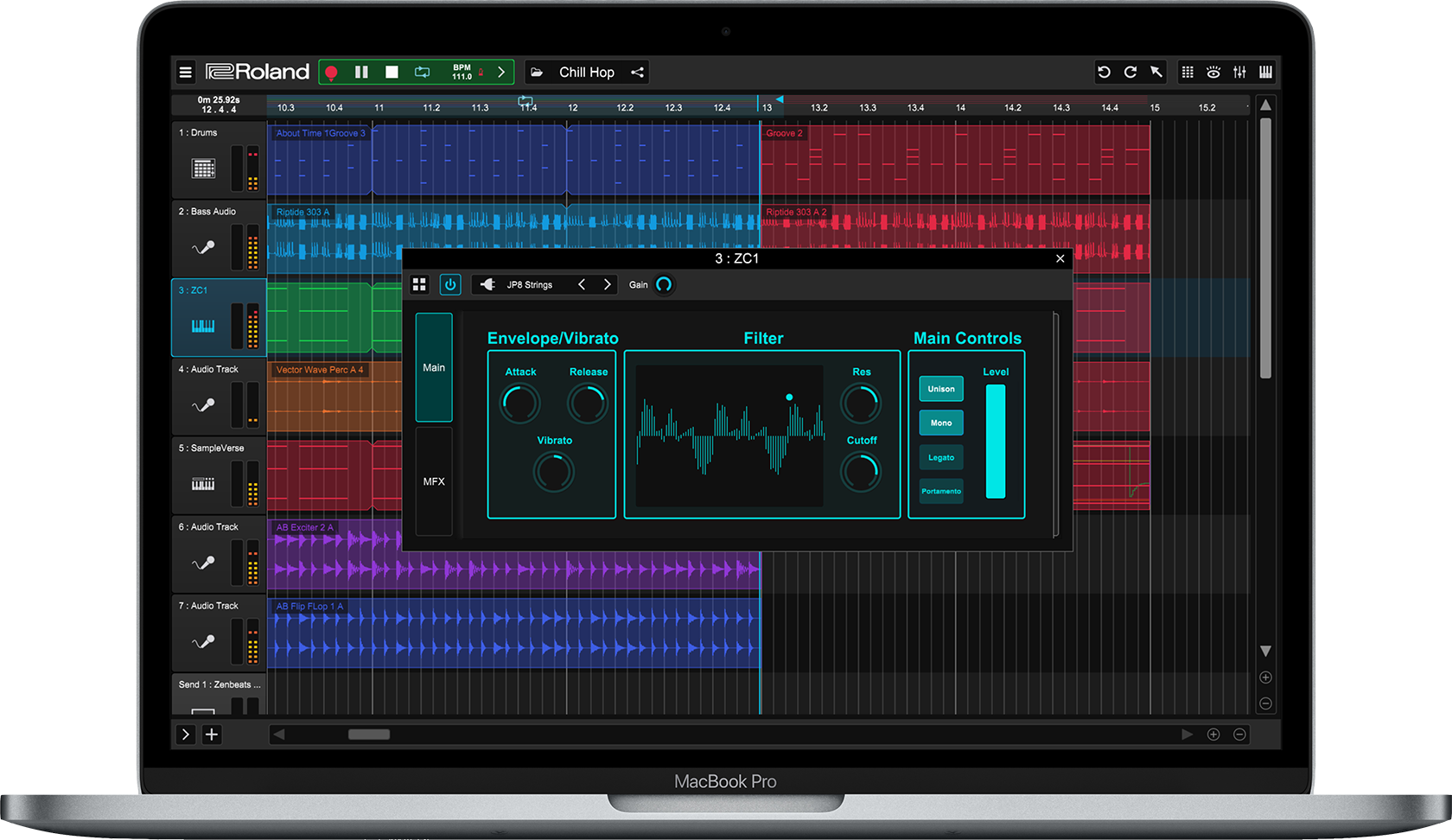Open the hamburger menu beside the Roland logo

pyautogui.click(x=186, y=73)
